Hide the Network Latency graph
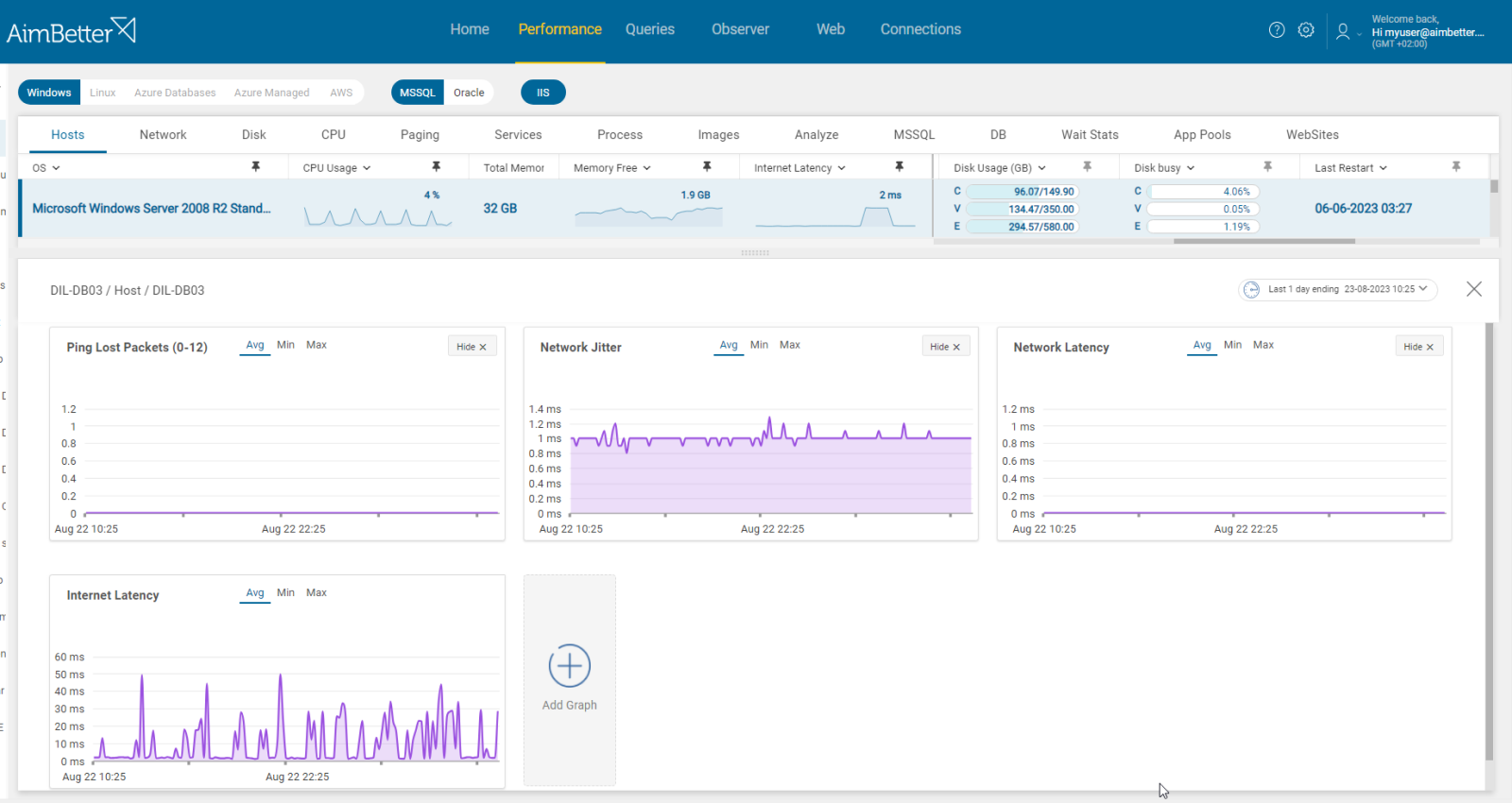This screenshot has height=803, width=1512. click(x=1418, y=347)
